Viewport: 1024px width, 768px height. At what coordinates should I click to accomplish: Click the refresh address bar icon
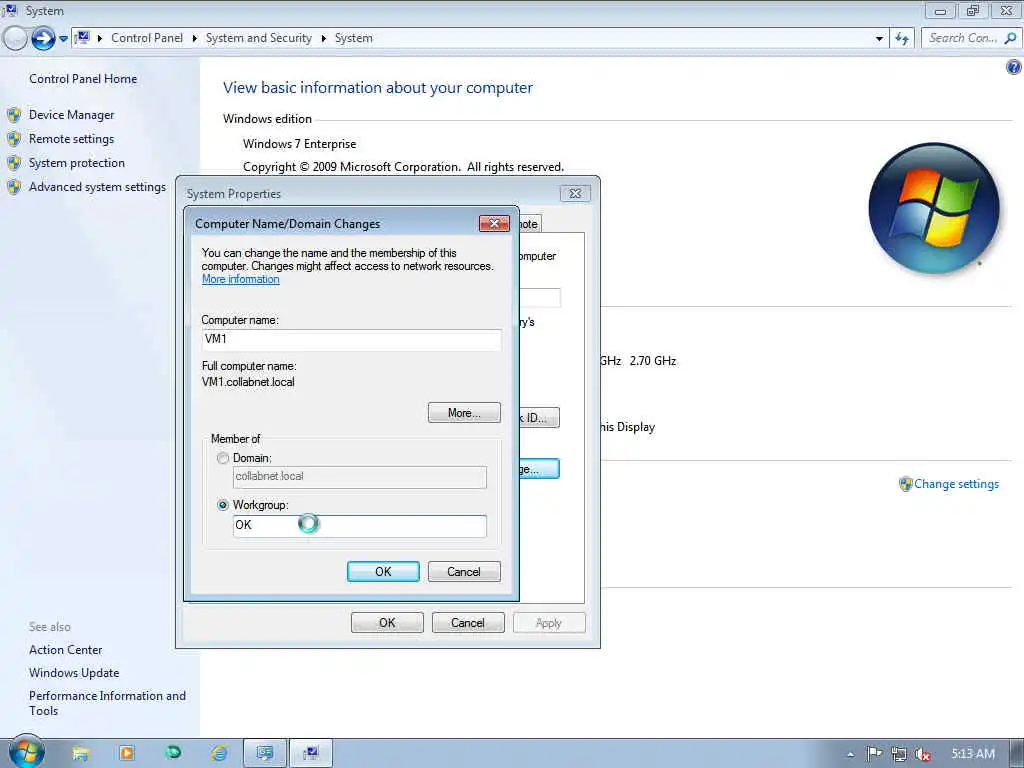click(x=903, y=39)
